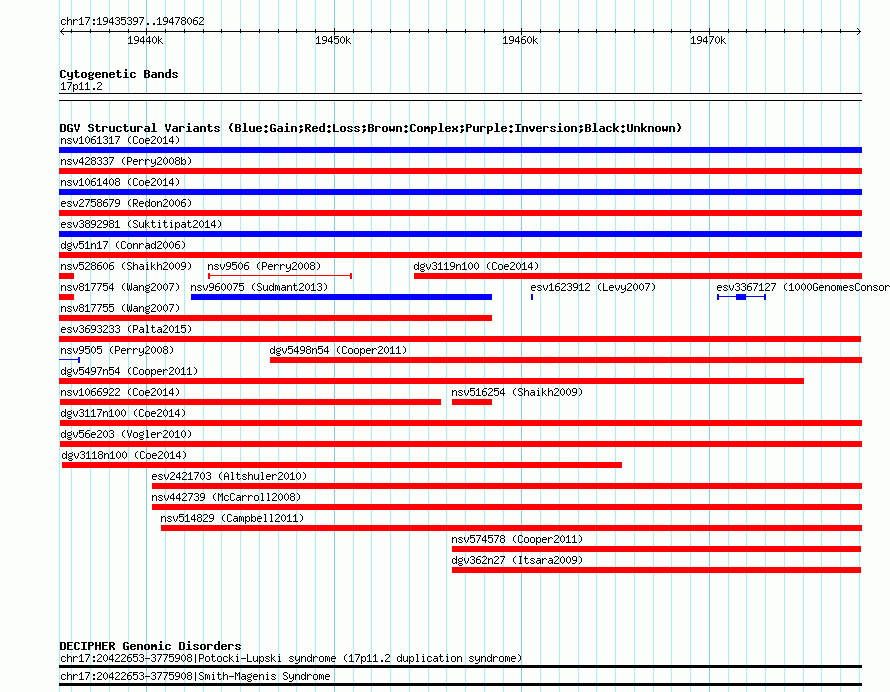The height and width of the screenshot is (692, 890).
Task: Click the blue gain bar of nsv1061317
Action: coord(460,150)
